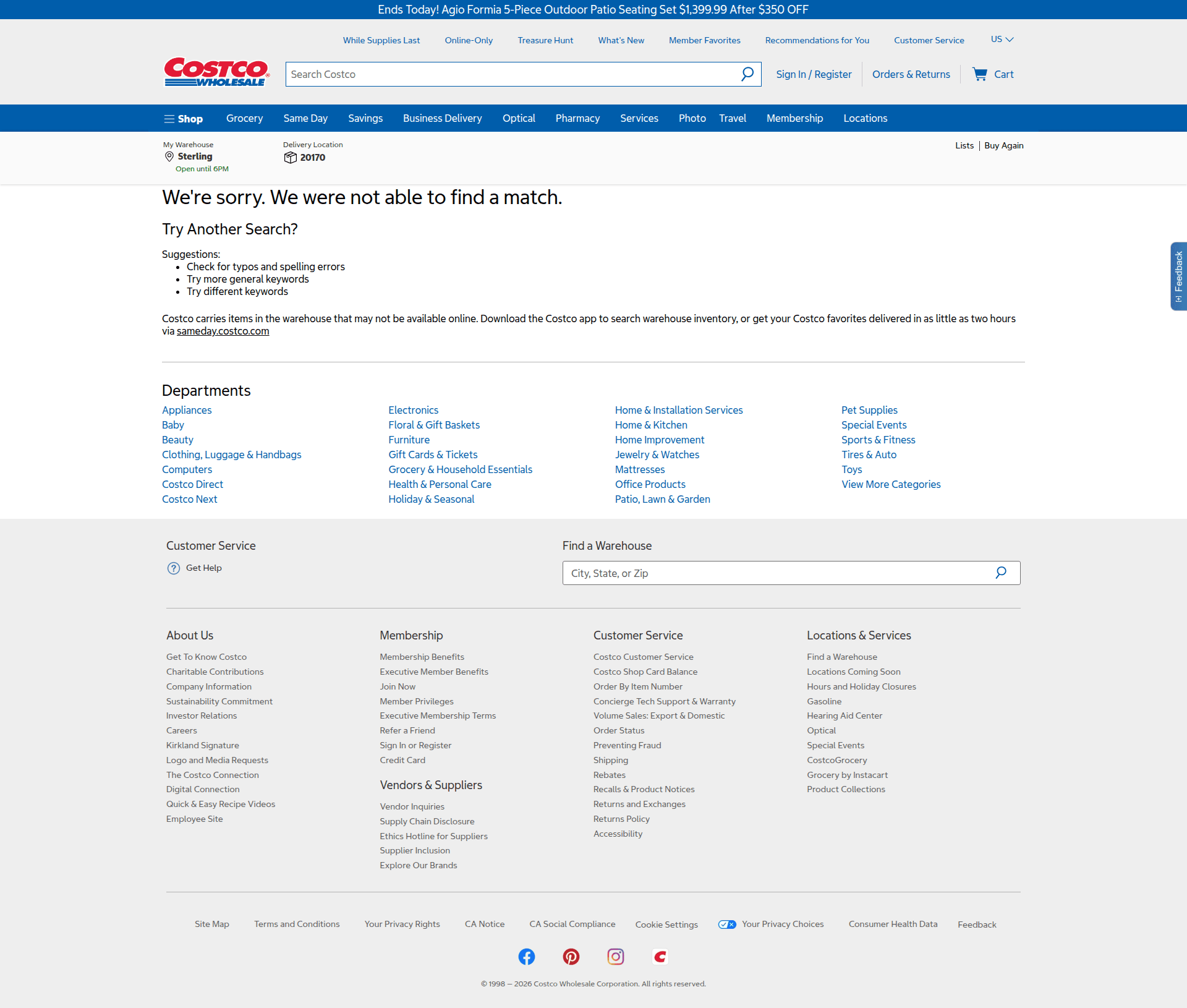1187x1008 pixels.
Task: Click the Sterling warehouse location pin
Action: click(169, 157)
